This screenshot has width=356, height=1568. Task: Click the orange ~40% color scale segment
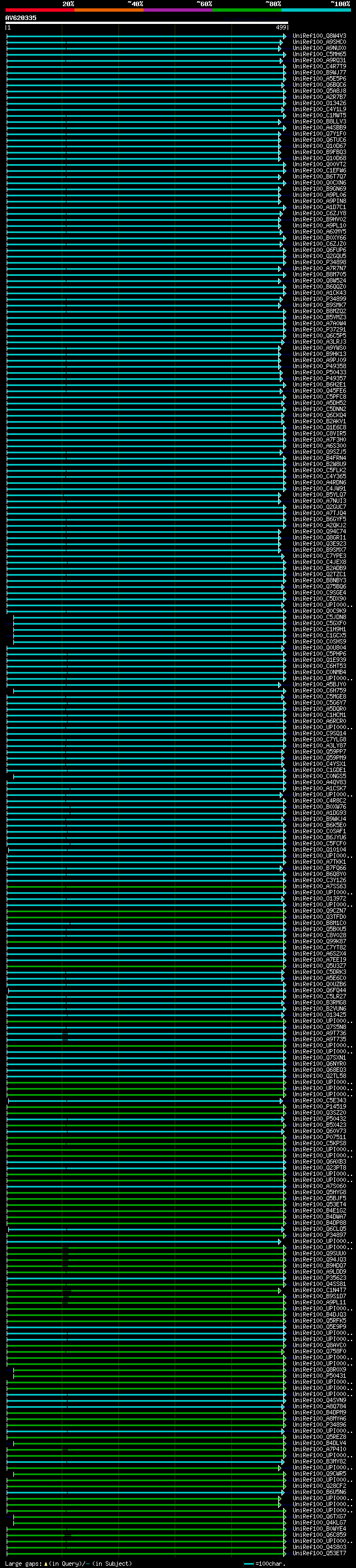(x=109, y=10)
